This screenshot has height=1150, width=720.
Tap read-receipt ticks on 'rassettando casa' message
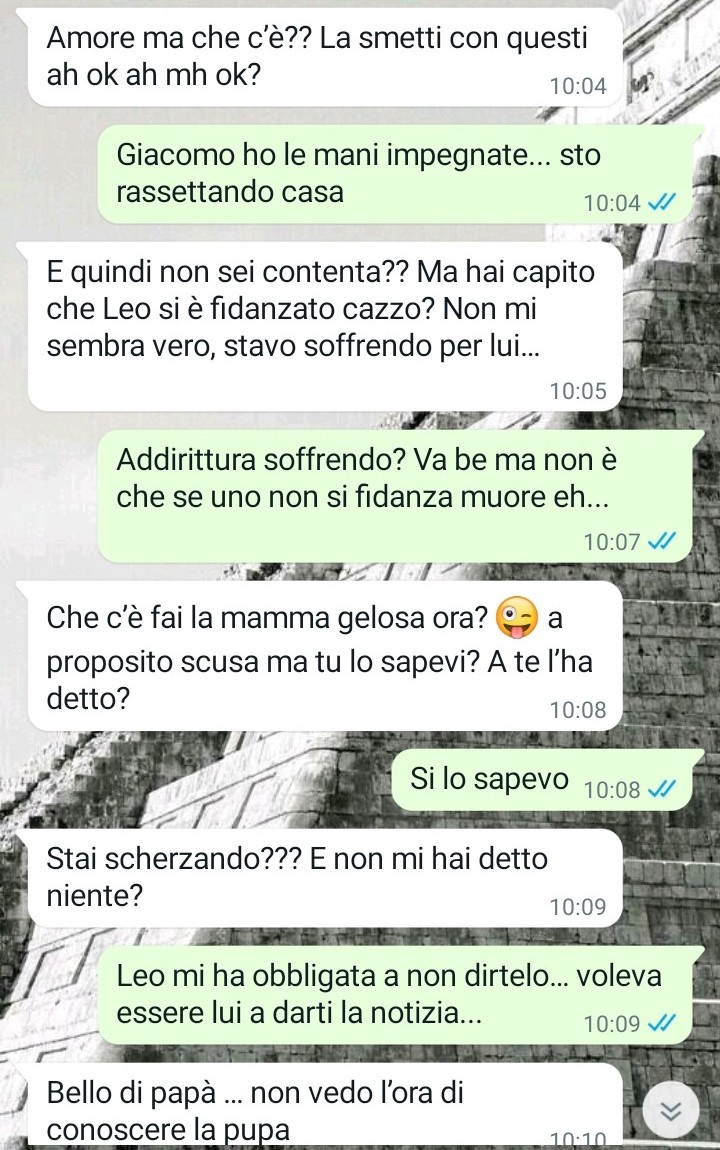661,202
